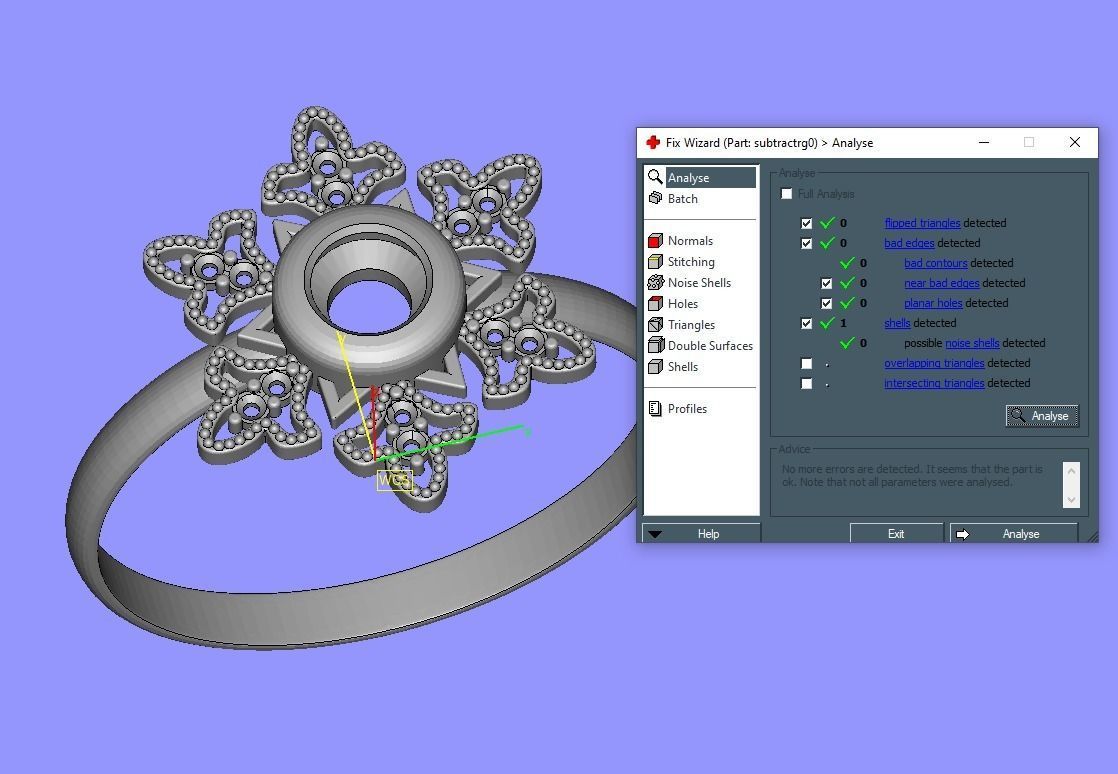Screen dimensions: 1118x774
Task: Click the Stitching cube icon
Action: pyautogui.click(x=655, y=262)
